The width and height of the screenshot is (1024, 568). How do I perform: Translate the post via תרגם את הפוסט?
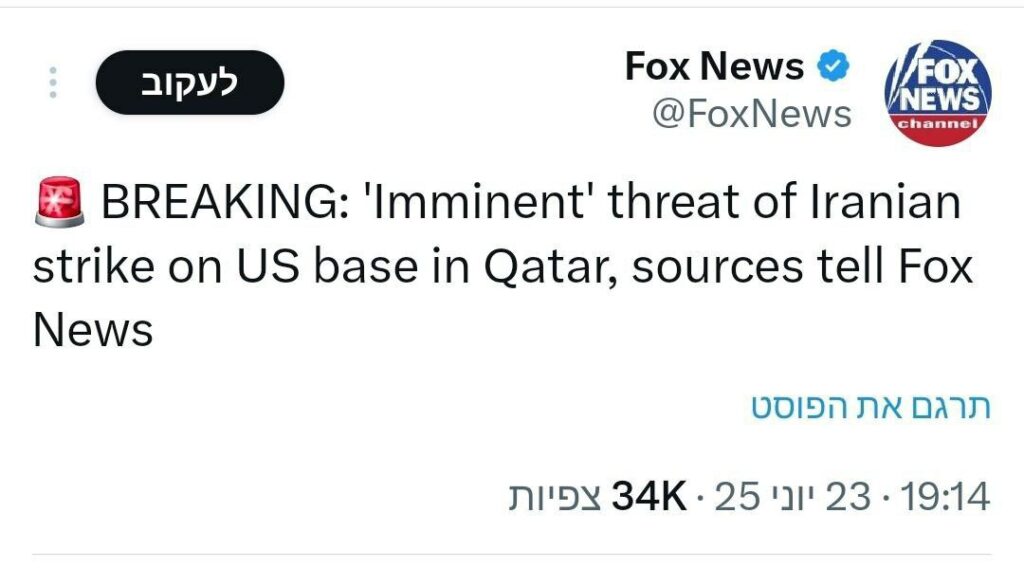[x=871, y=406]
